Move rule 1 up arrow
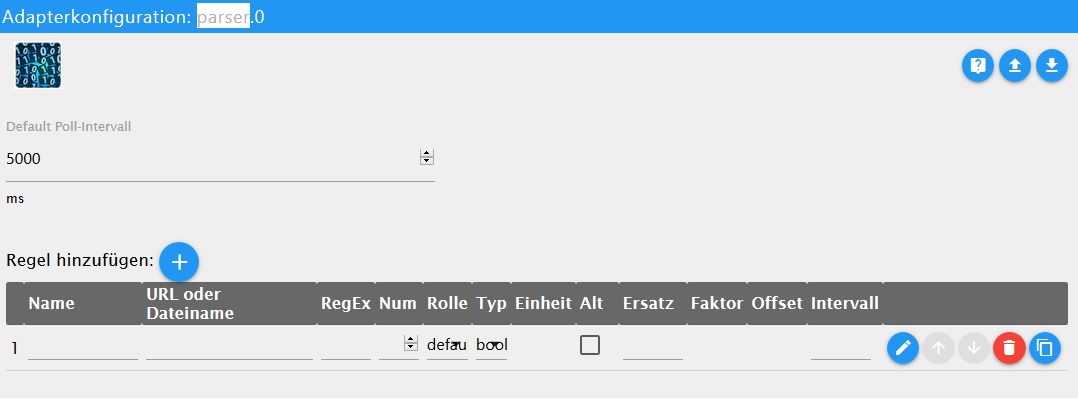 tap(938, 348)
